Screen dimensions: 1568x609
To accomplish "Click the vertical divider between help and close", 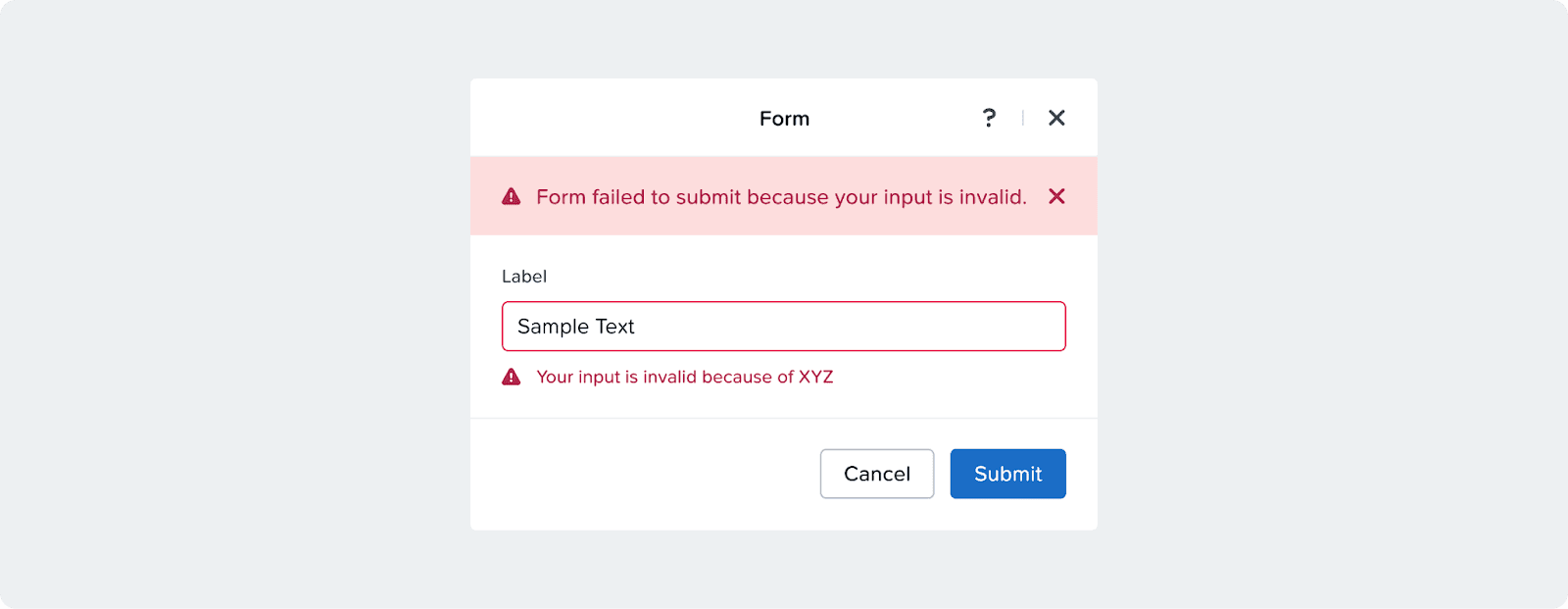I will click(x=1022, y=118).
